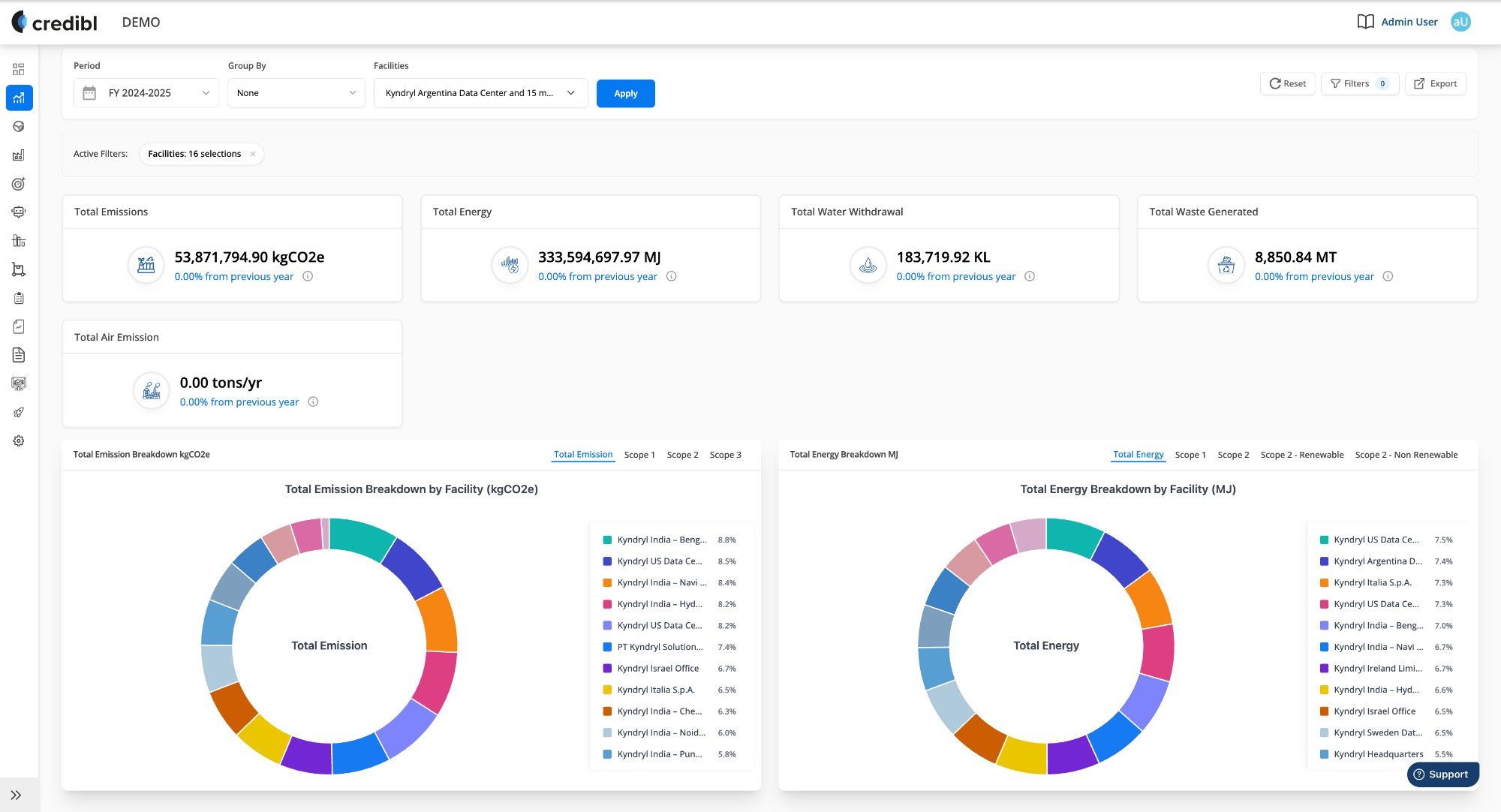Click info icon on Total Air Emission card
The height and width of the screenshot is (812, 1501).
point(313,401)
